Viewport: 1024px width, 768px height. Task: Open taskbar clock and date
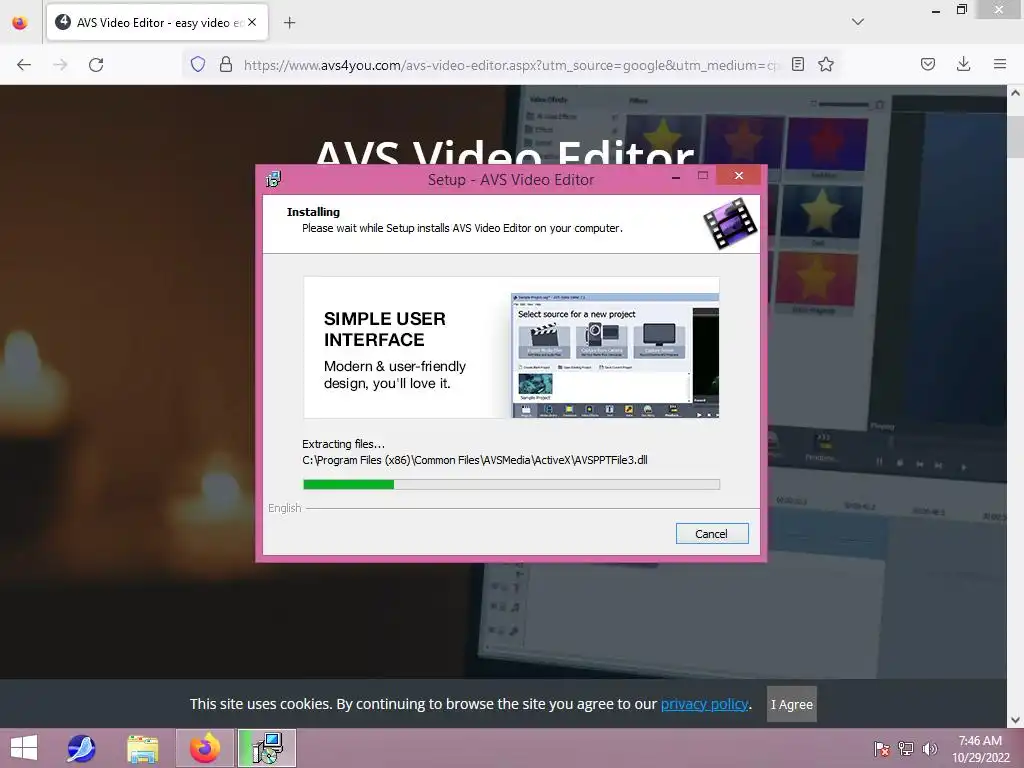pyautogui.click(x=980, y=749)
